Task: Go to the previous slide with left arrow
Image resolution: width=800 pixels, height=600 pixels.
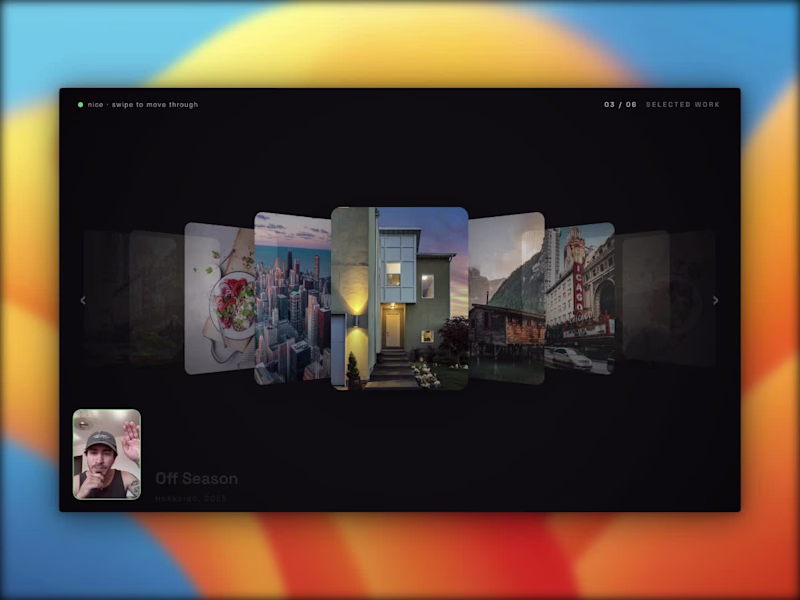Action: (83, 301)
